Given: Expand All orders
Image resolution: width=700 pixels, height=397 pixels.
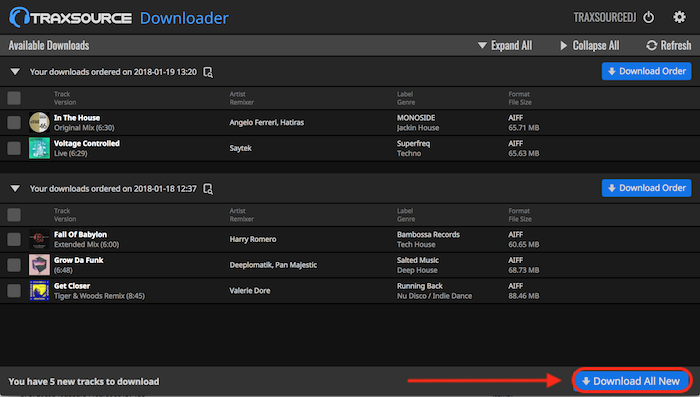Looking at the screenshot, I should click(x=504, y=46).
